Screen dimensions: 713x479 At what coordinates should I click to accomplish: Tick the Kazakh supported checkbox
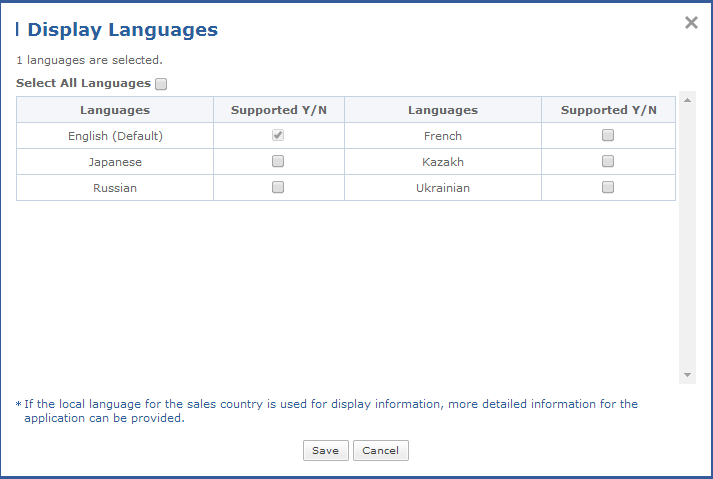[608, 161]
